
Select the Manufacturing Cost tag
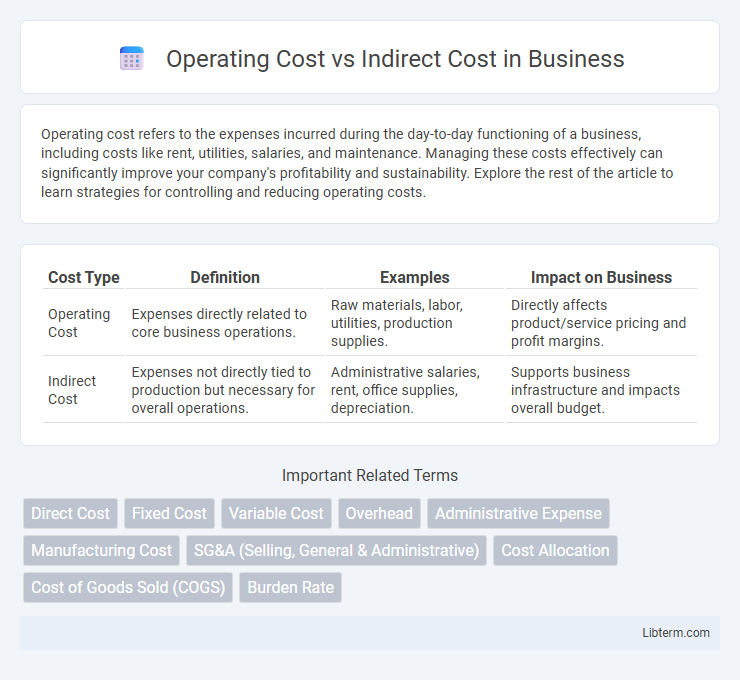(101, 550)
